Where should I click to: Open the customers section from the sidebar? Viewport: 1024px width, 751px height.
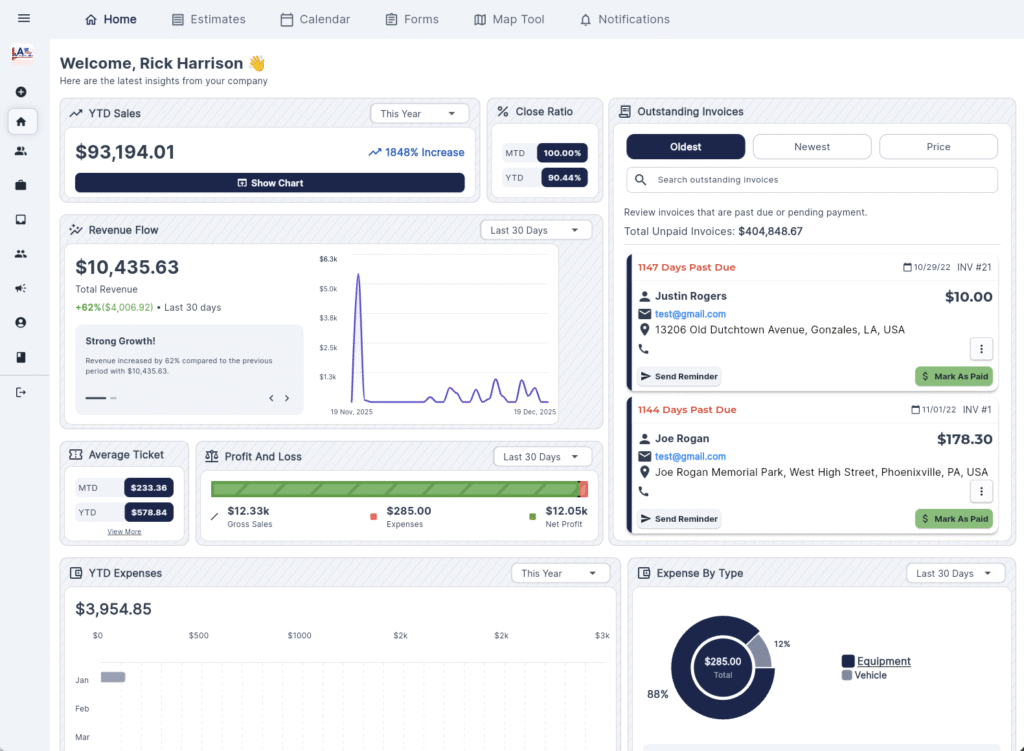click(22, 150)
